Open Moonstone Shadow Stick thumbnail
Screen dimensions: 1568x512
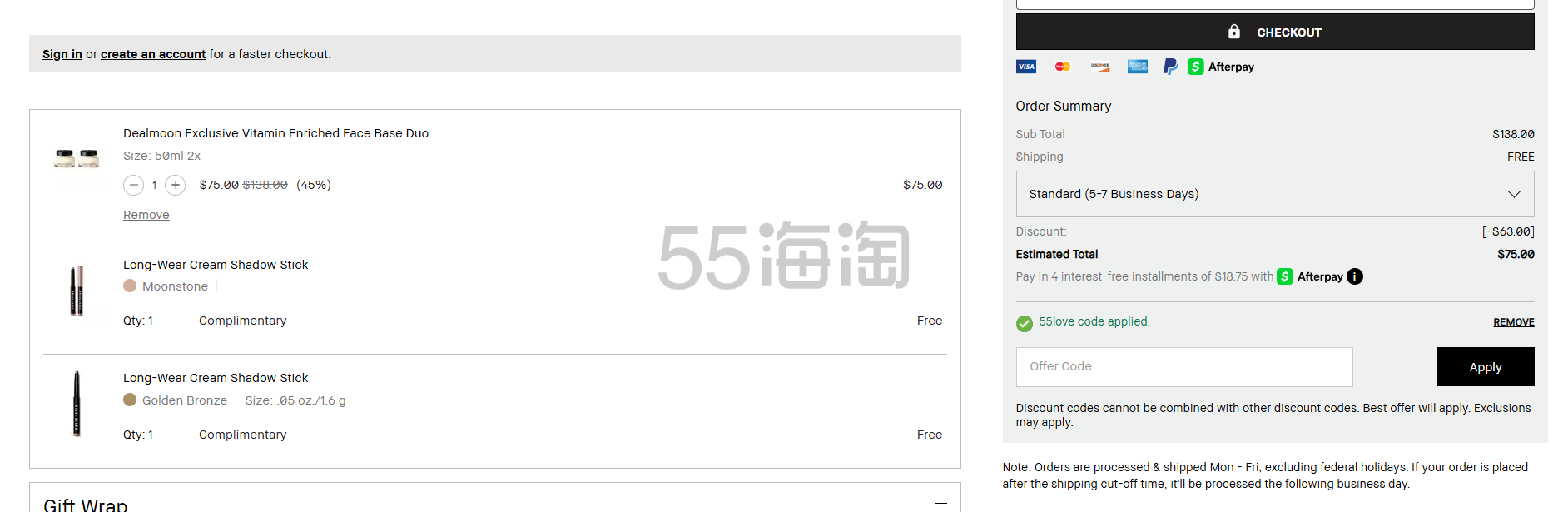77,291
